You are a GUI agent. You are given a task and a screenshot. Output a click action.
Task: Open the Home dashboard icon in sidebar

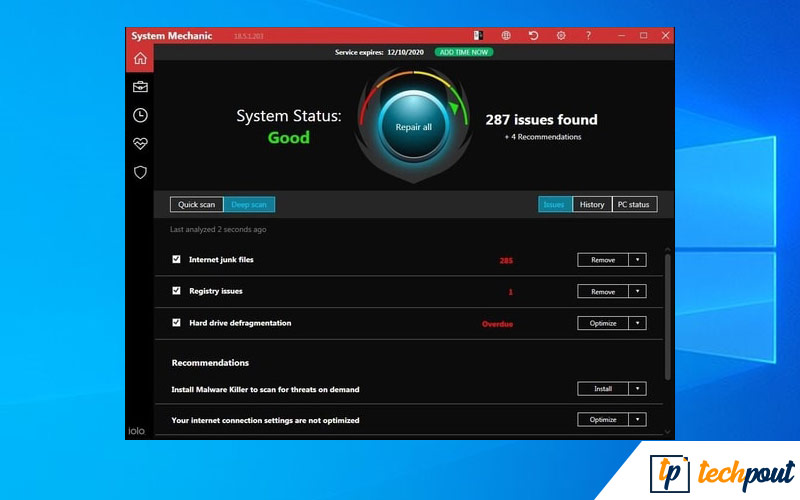click(140, 59)
